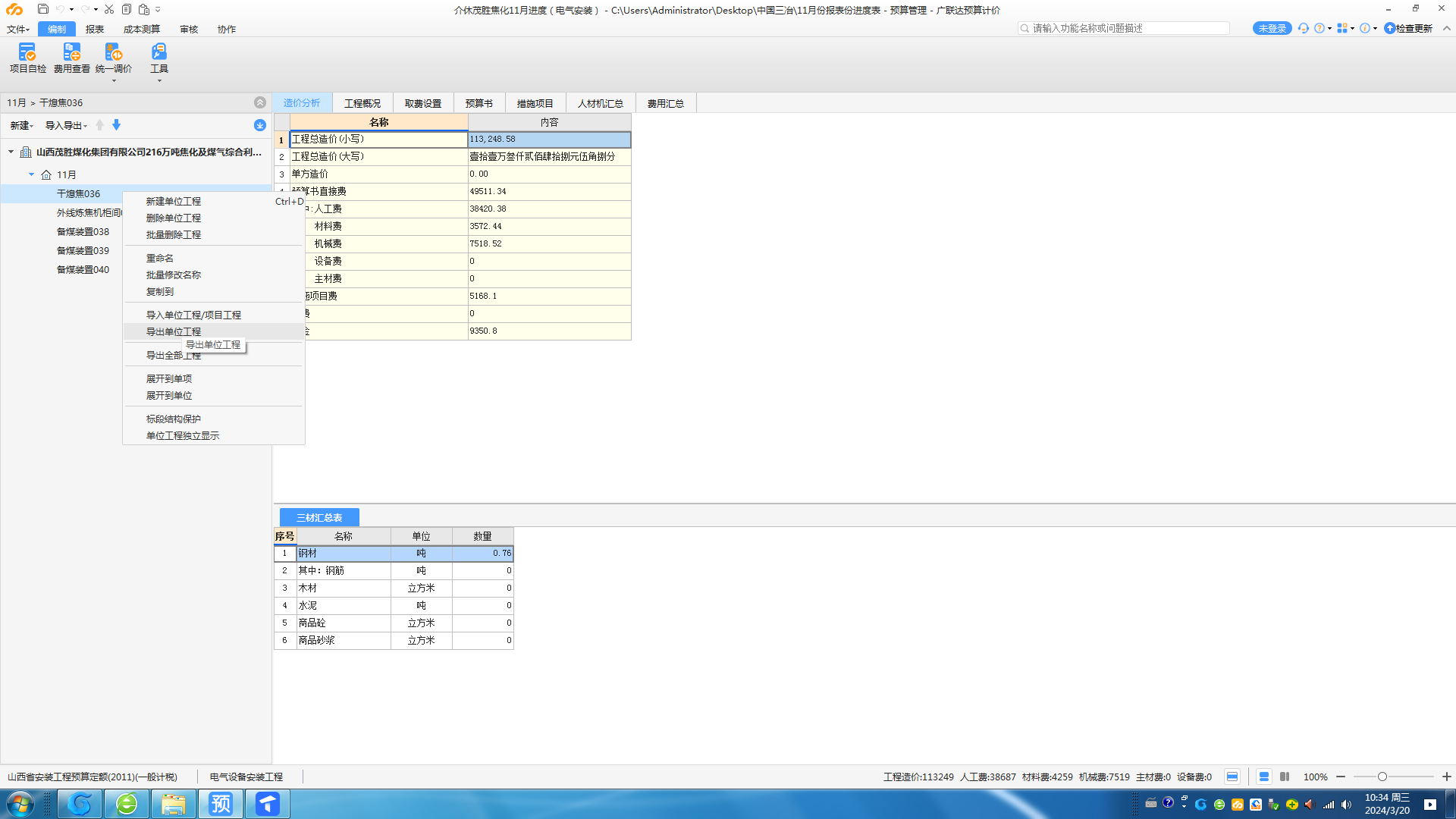Open the file explorer in the taskbar
The width and height of the screenshot is (1456, 819).
point(174,804)
